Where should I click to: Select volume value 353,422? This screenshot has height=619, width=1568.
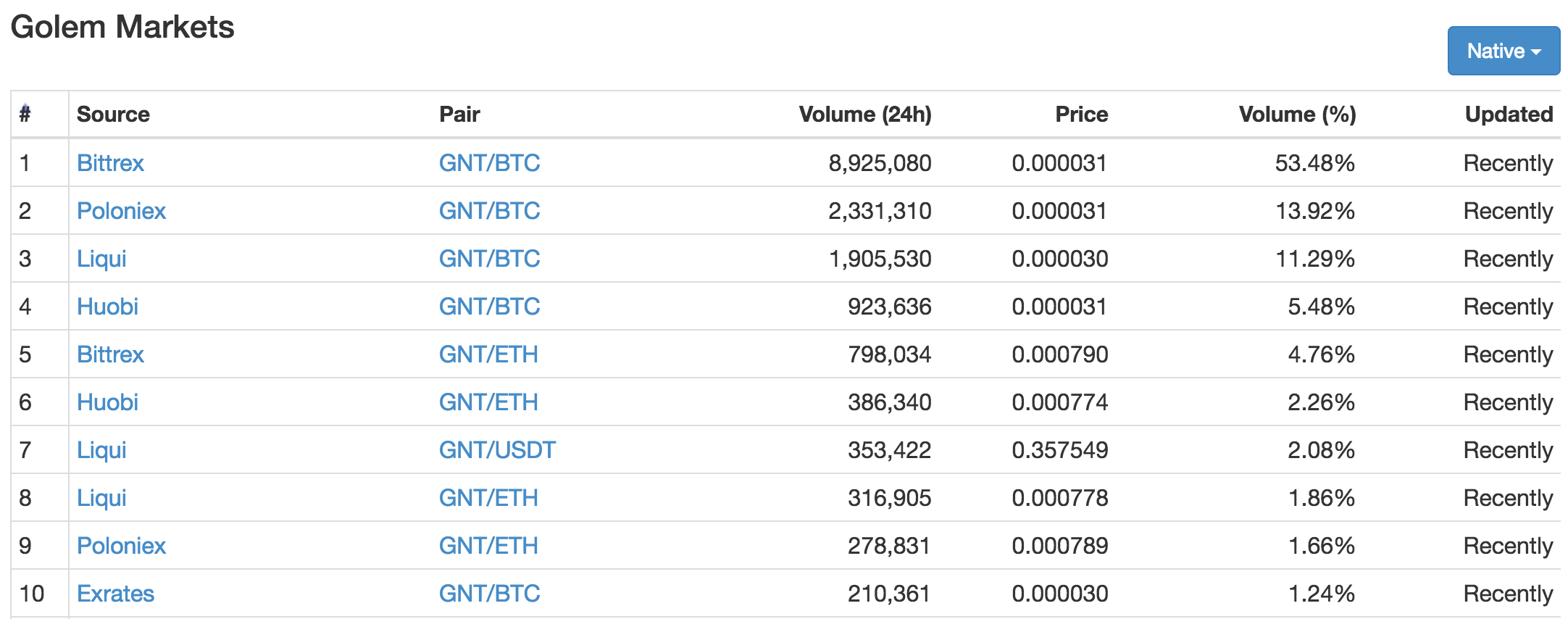[890, 450]
